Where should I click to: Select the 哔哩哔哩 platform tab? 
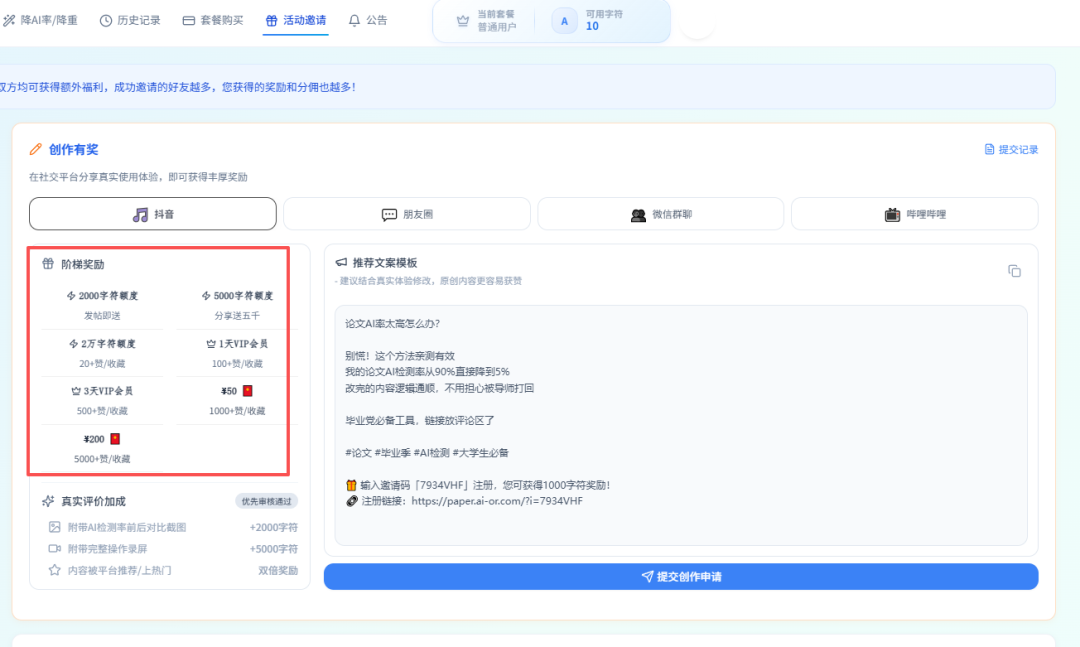[x=915, y=214]
